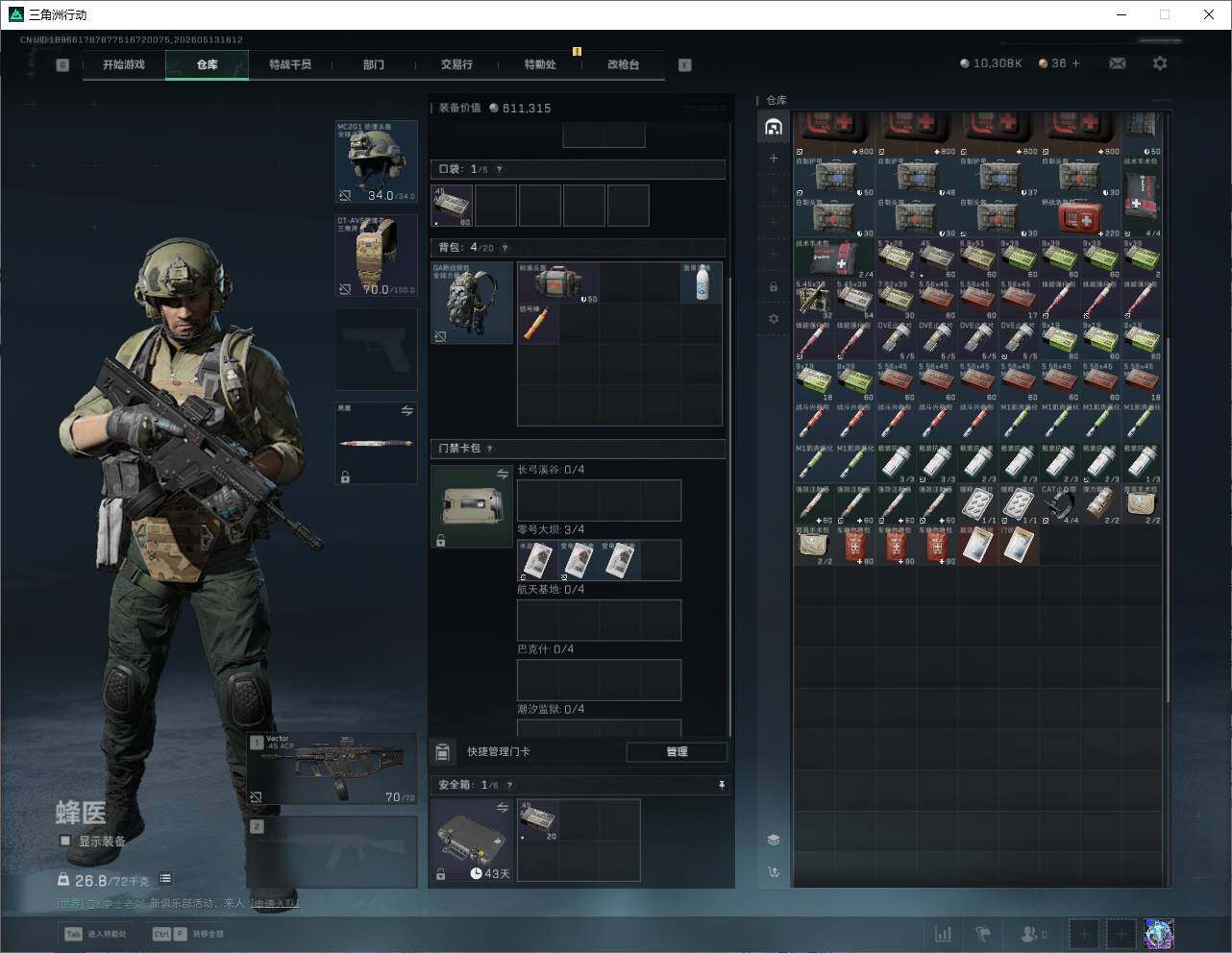Go to the 部门 tab
1232x953 pixels.
click(x=374, y=64)
